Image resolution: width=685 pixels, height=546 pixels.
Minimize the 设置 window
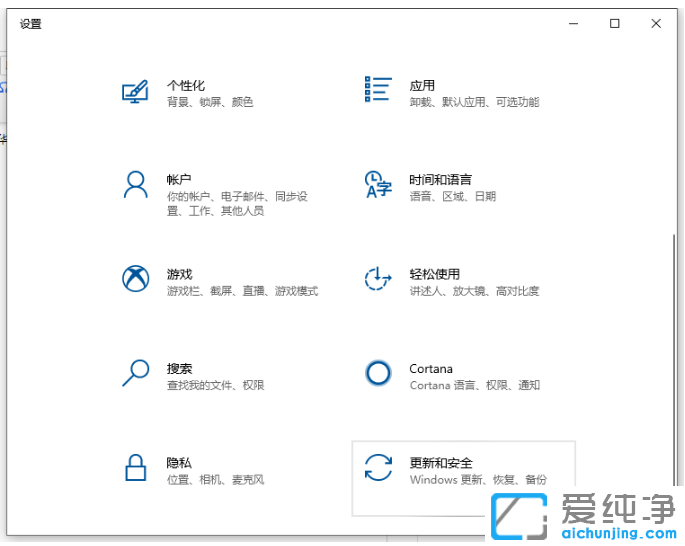pyautogui.click(x=574, y=24)
